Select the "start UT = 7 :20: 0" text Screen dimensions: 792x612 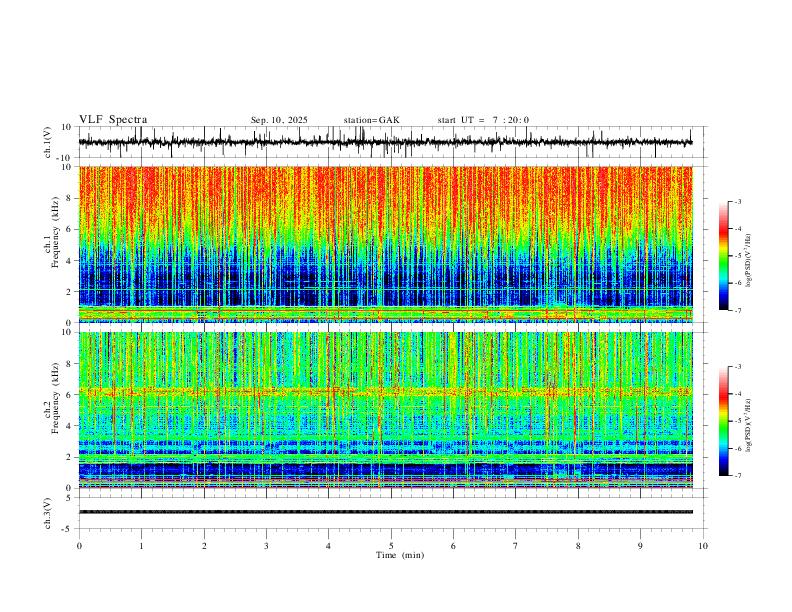[x=483, y=120]
